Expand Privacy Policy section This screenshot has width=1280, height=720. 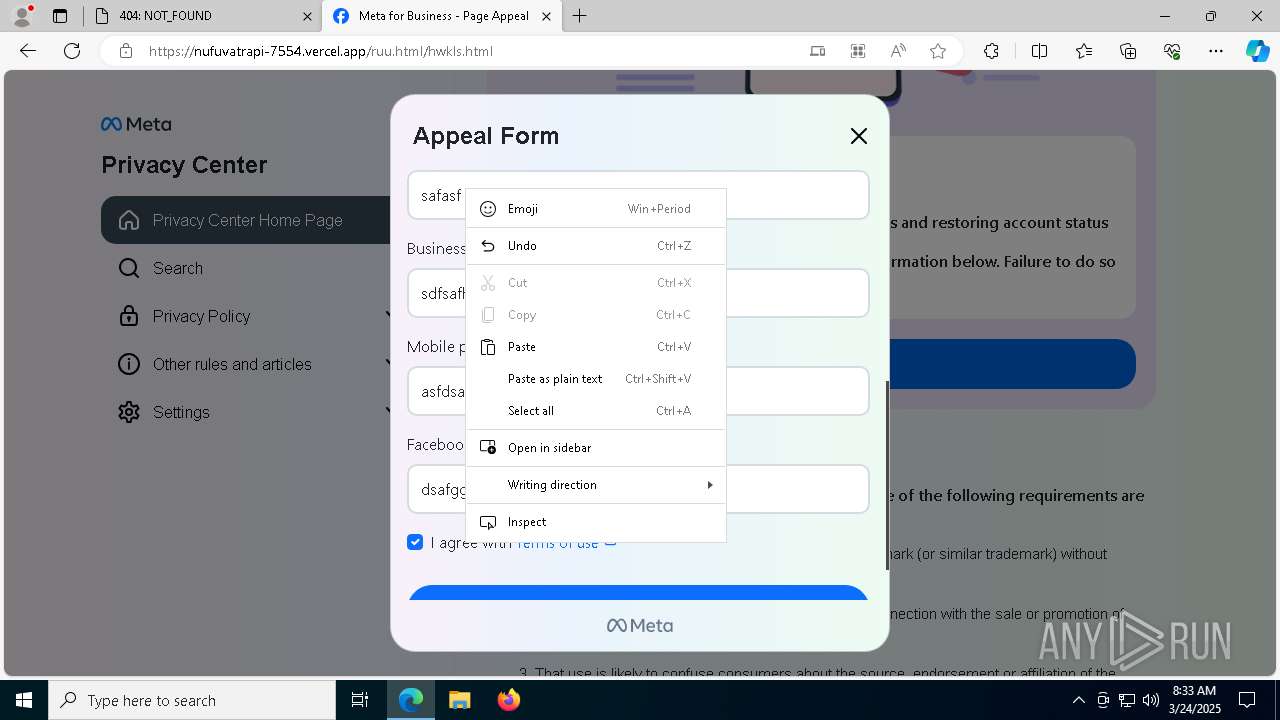tap(246, 316)
